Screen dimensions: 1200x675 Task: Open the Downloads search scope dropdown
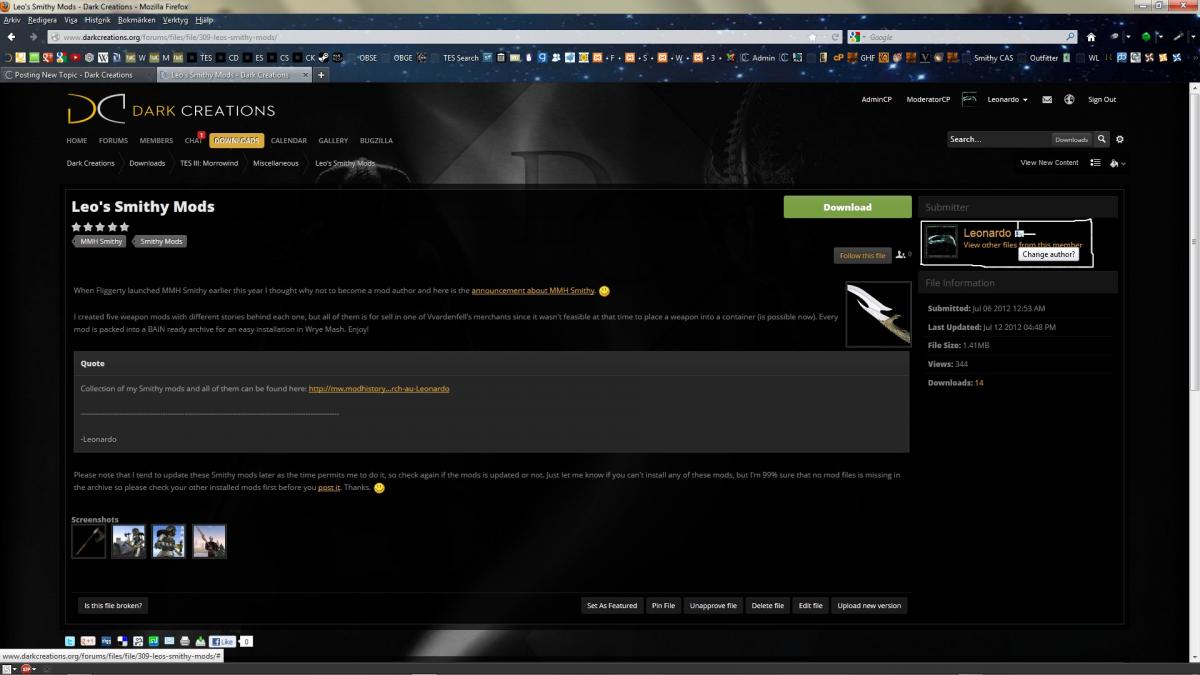point(1072,140)
